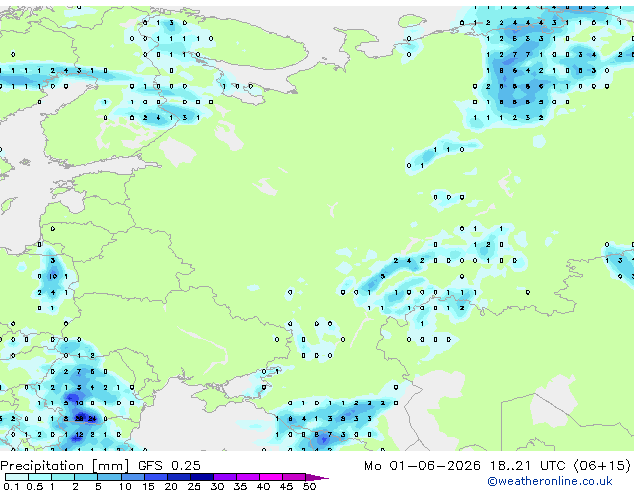
Task: Click the '24' precipitation value on the map
Action: [x=92, y=419]
